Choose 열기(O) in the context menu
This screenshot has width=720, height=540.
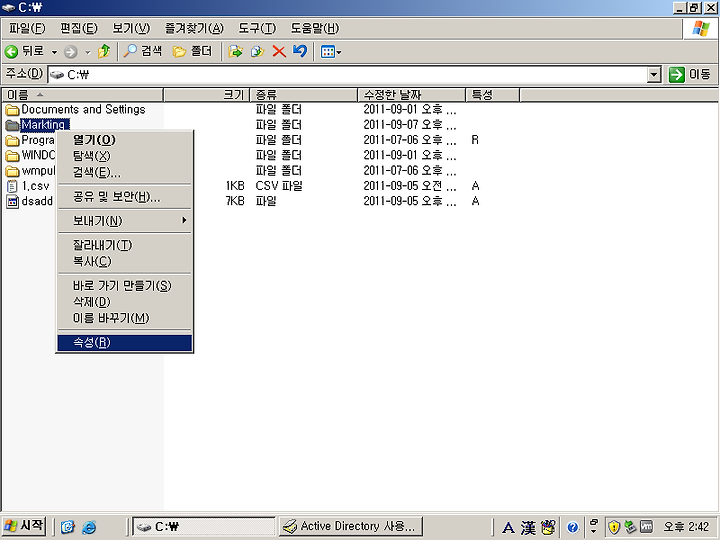point(124,140)
